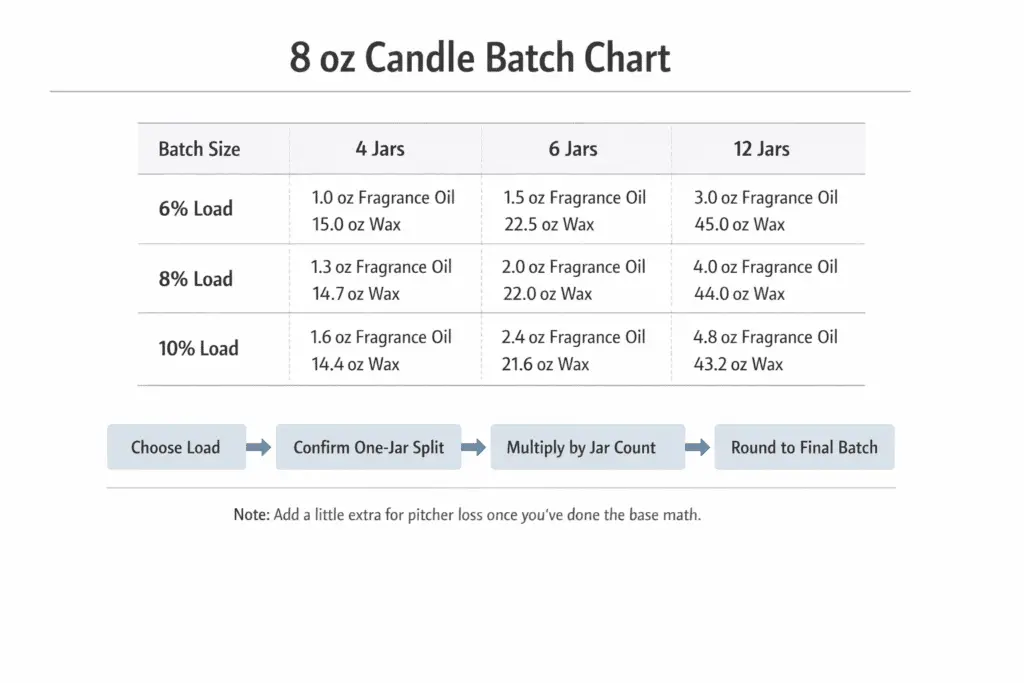Choose the Round to Final Batch step
The width and height of the screenshot is (1024, 683).
tap(804, 448)
